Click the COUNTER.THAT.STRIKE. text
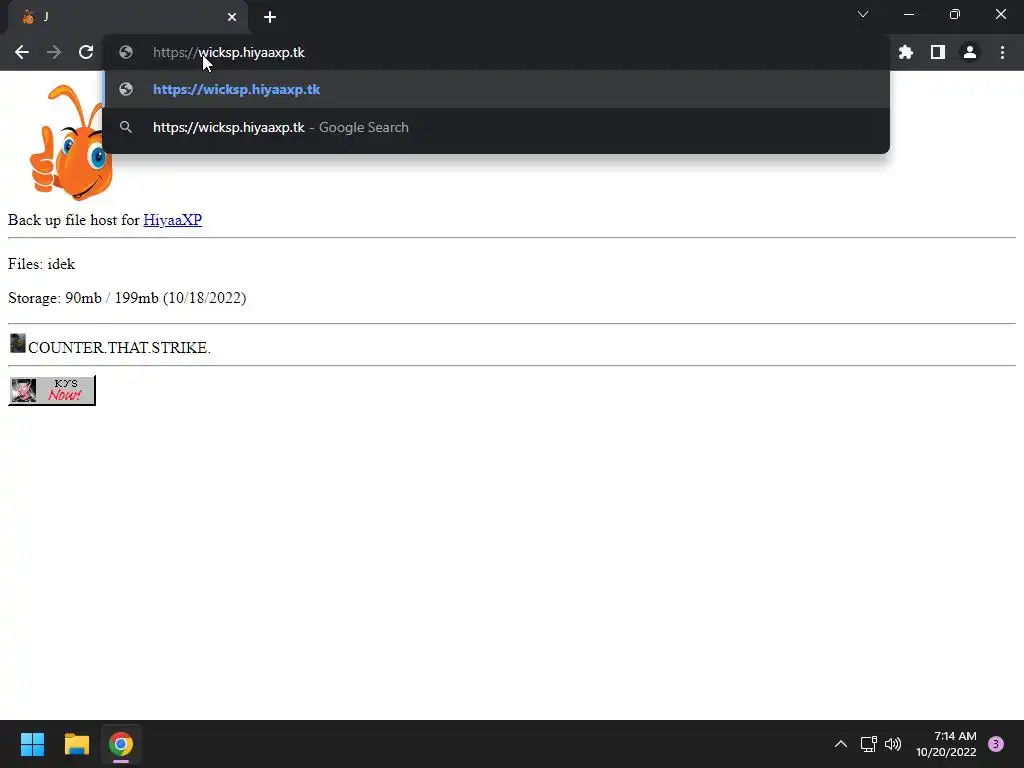The width and height of the screenshot is (1024, 768). coord(120,347)
